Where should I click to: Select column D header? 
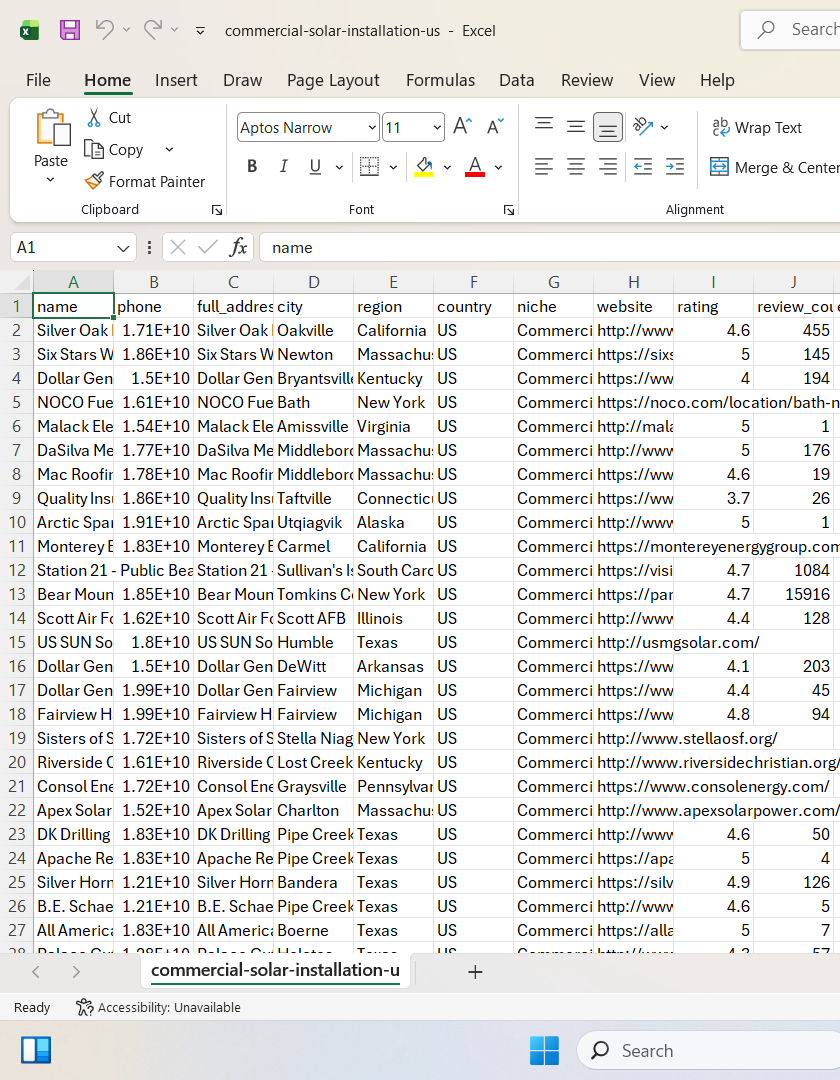pos(313,282)
